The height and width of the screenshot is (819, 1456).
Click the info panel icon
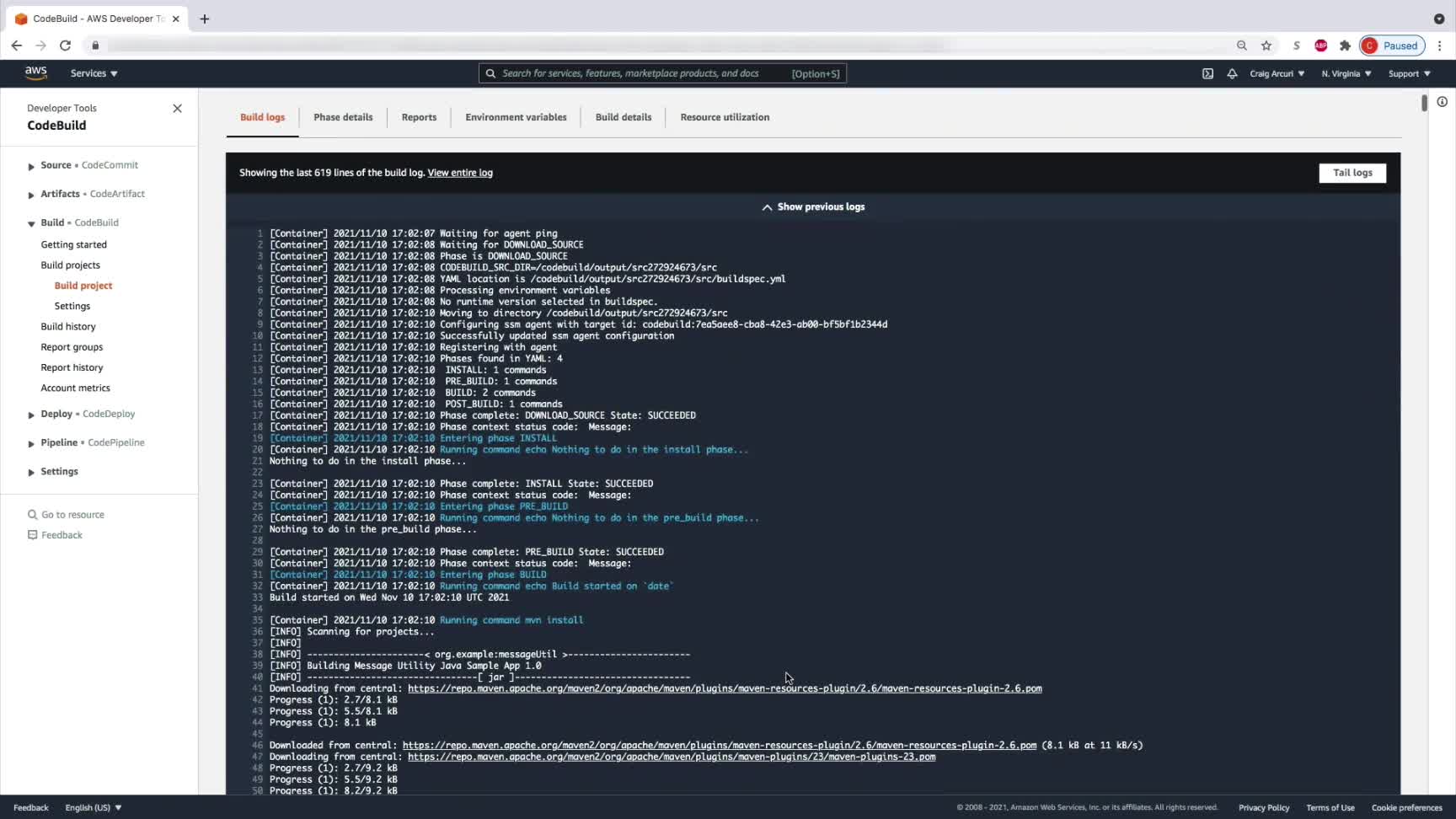click(1443, 102)
